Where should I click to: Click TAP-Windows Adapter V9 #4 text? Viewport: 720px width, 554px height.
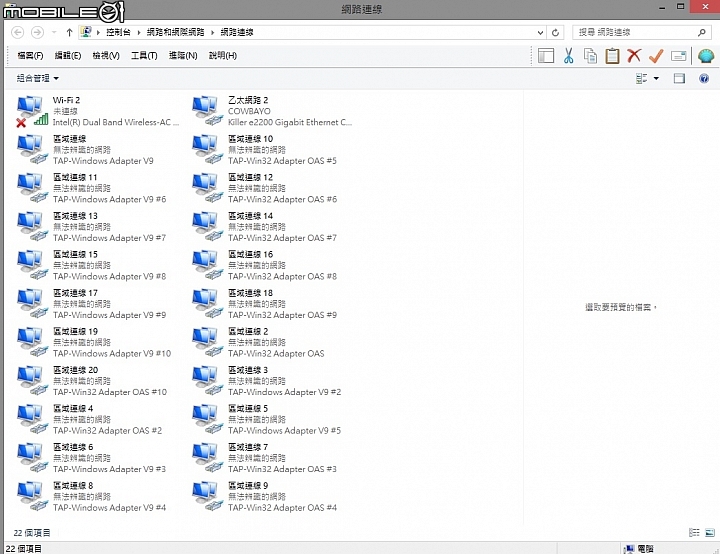[109, 508]
